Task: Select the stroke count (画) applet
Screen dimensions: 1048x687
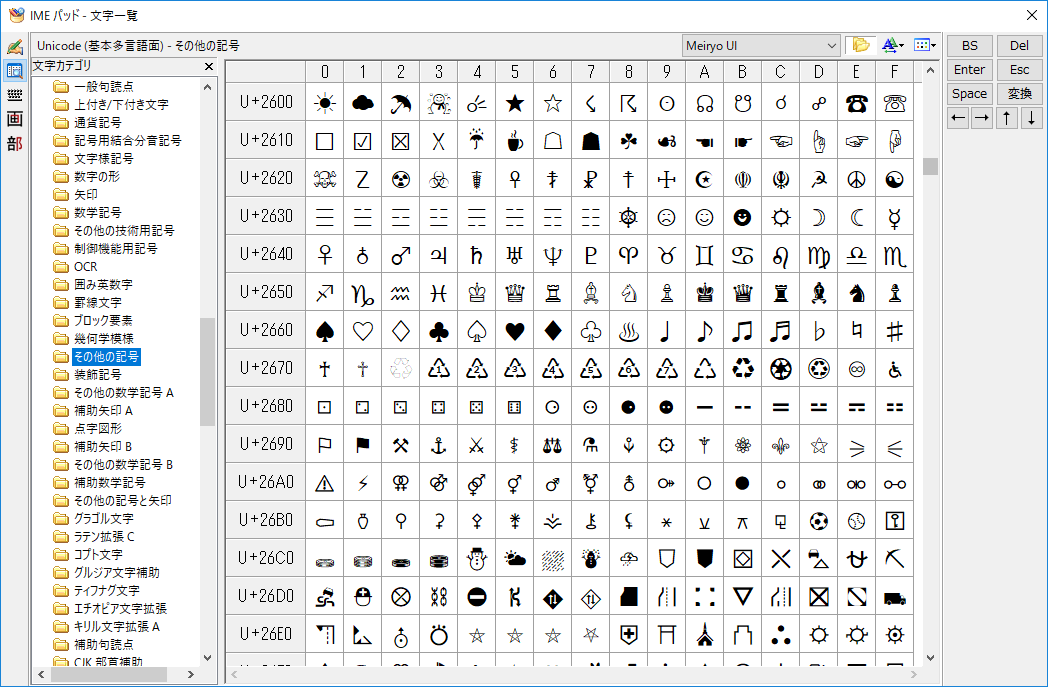Action: (14, 119)
